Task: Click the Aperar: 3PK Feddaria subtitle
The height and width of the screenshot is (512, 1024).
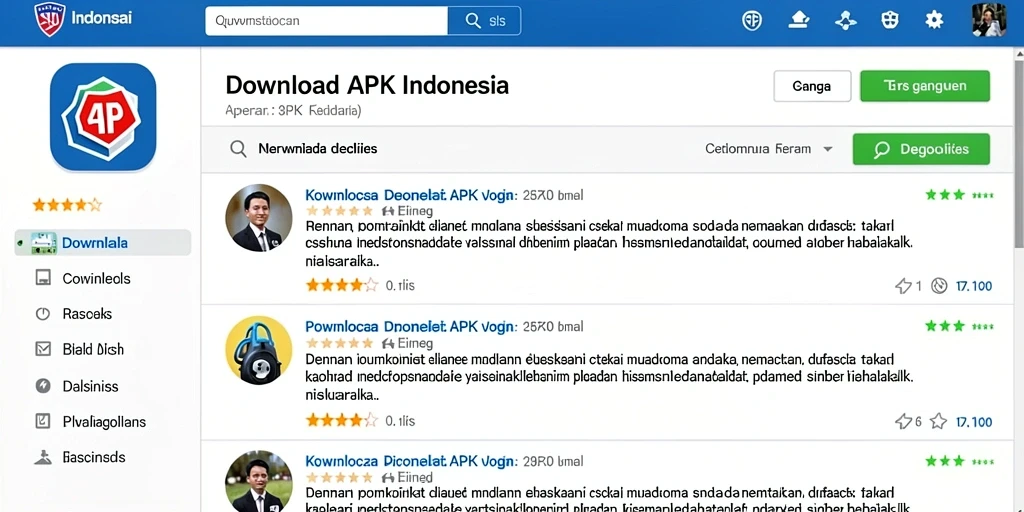Action: [x=293, y=110]
